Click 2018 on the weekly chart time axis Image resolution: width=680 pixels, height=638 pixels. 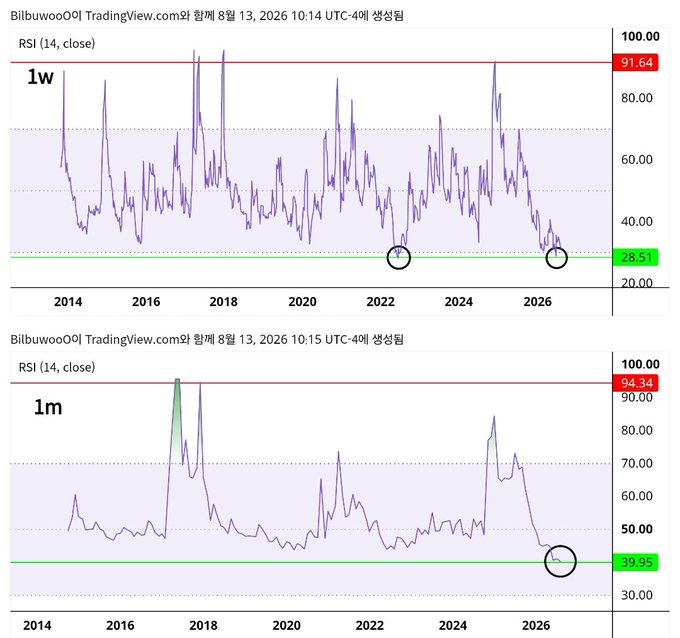(x=223, y=302)
